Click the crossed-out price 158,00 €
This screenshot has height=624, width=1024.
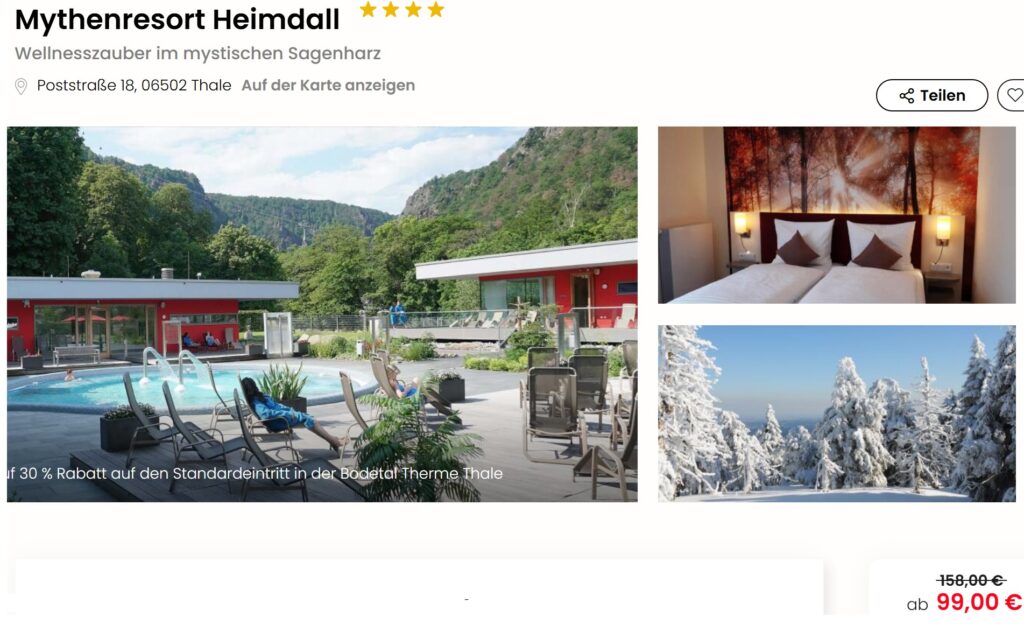pos(970,580)
